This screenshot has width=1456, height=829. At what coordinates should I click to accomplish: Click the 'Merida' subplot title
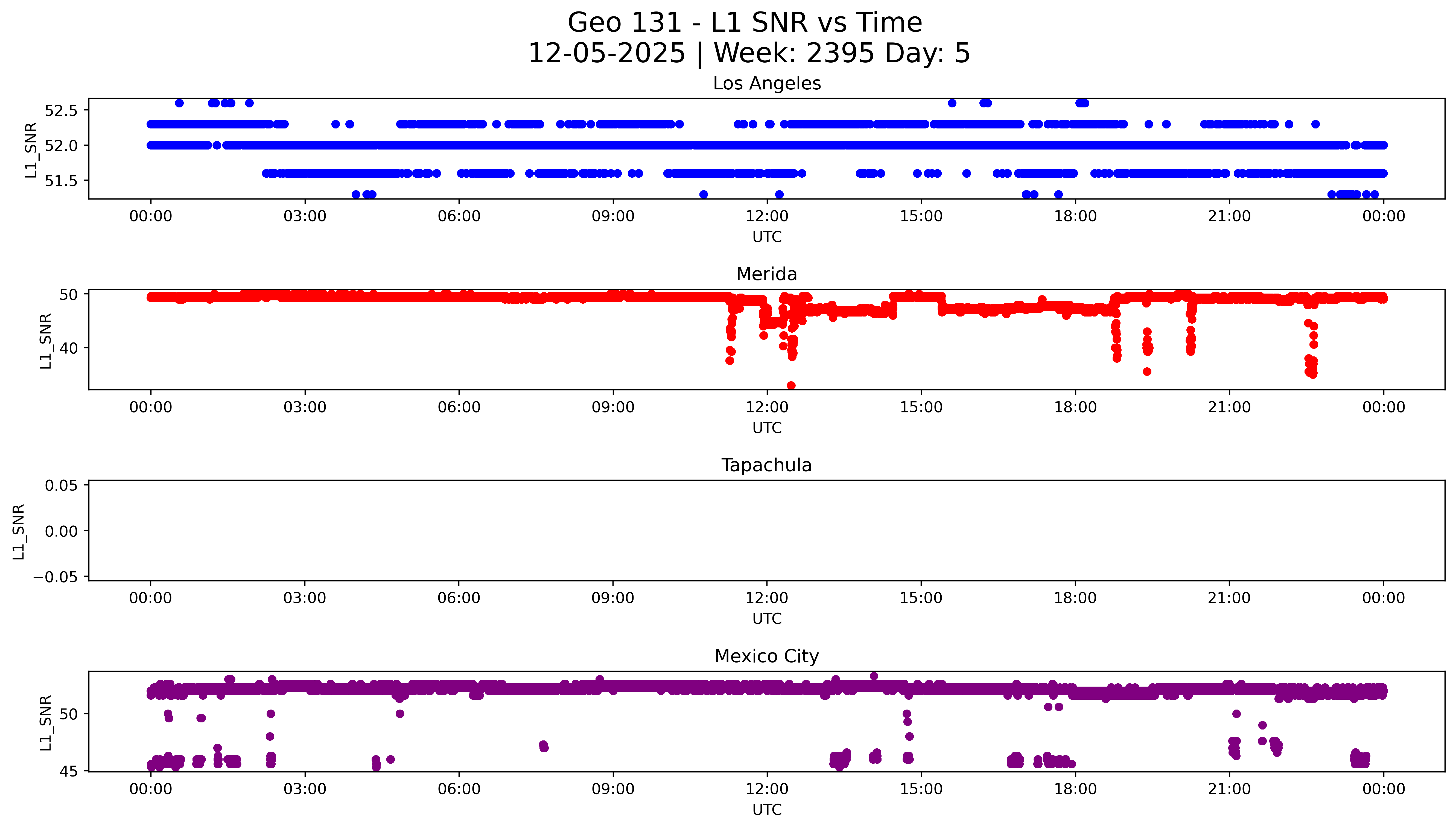pos(766,274)
